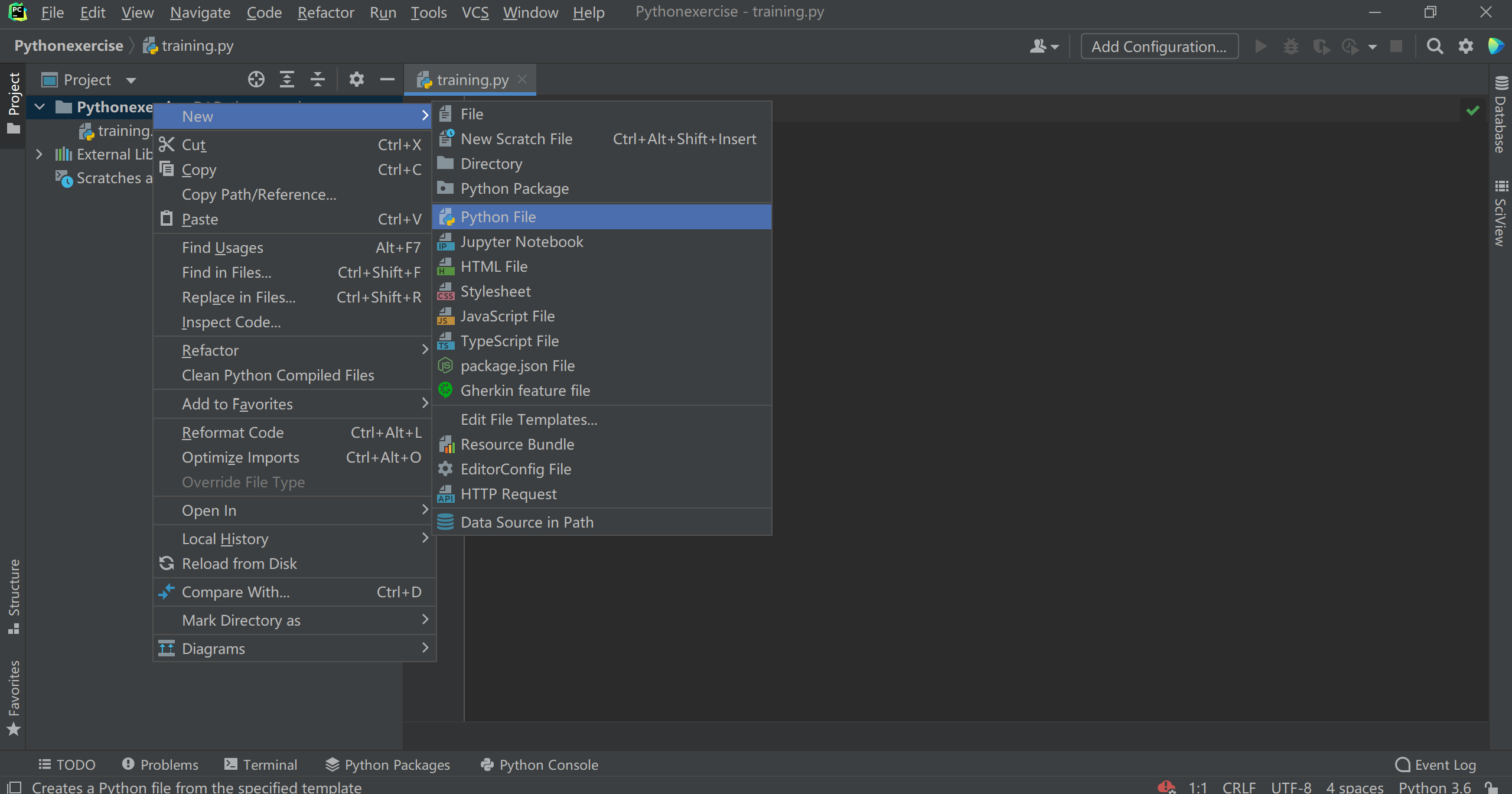
Task: Click the Python 3.6 interpreter status widget
Action: (1434, 787)
